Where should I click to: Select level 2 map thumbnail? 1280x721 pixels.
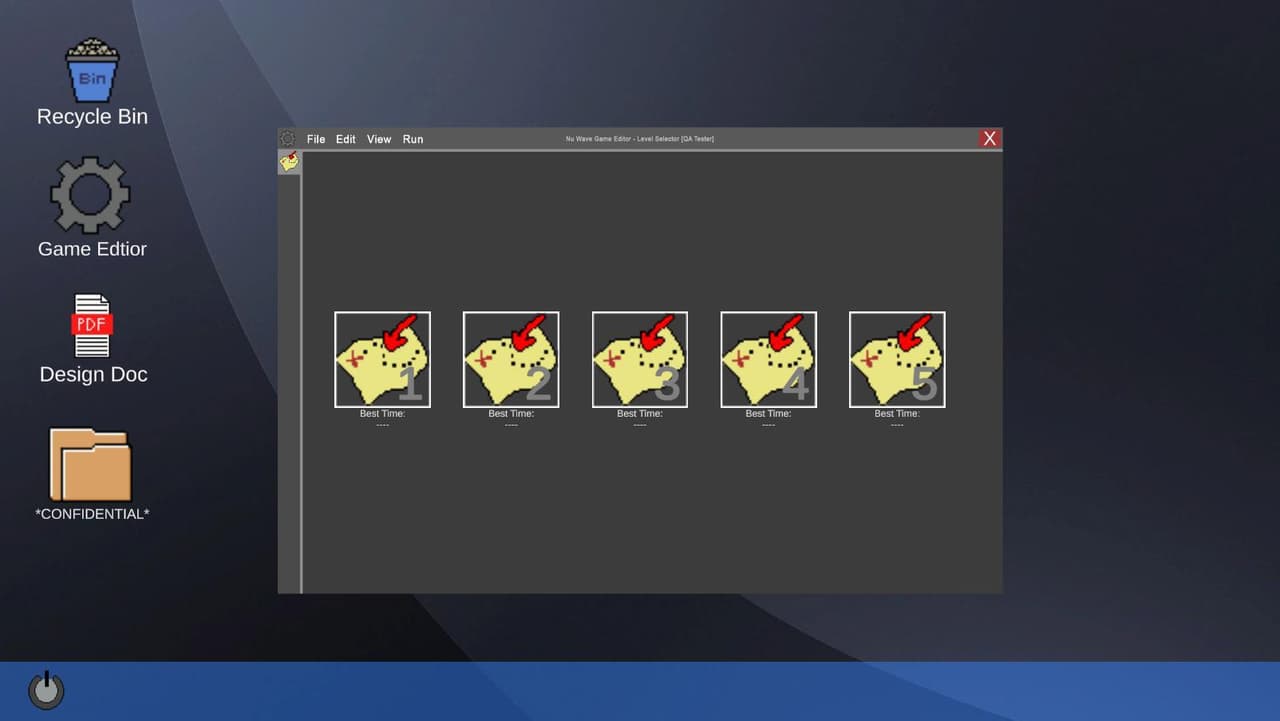[x=511, y=360]
